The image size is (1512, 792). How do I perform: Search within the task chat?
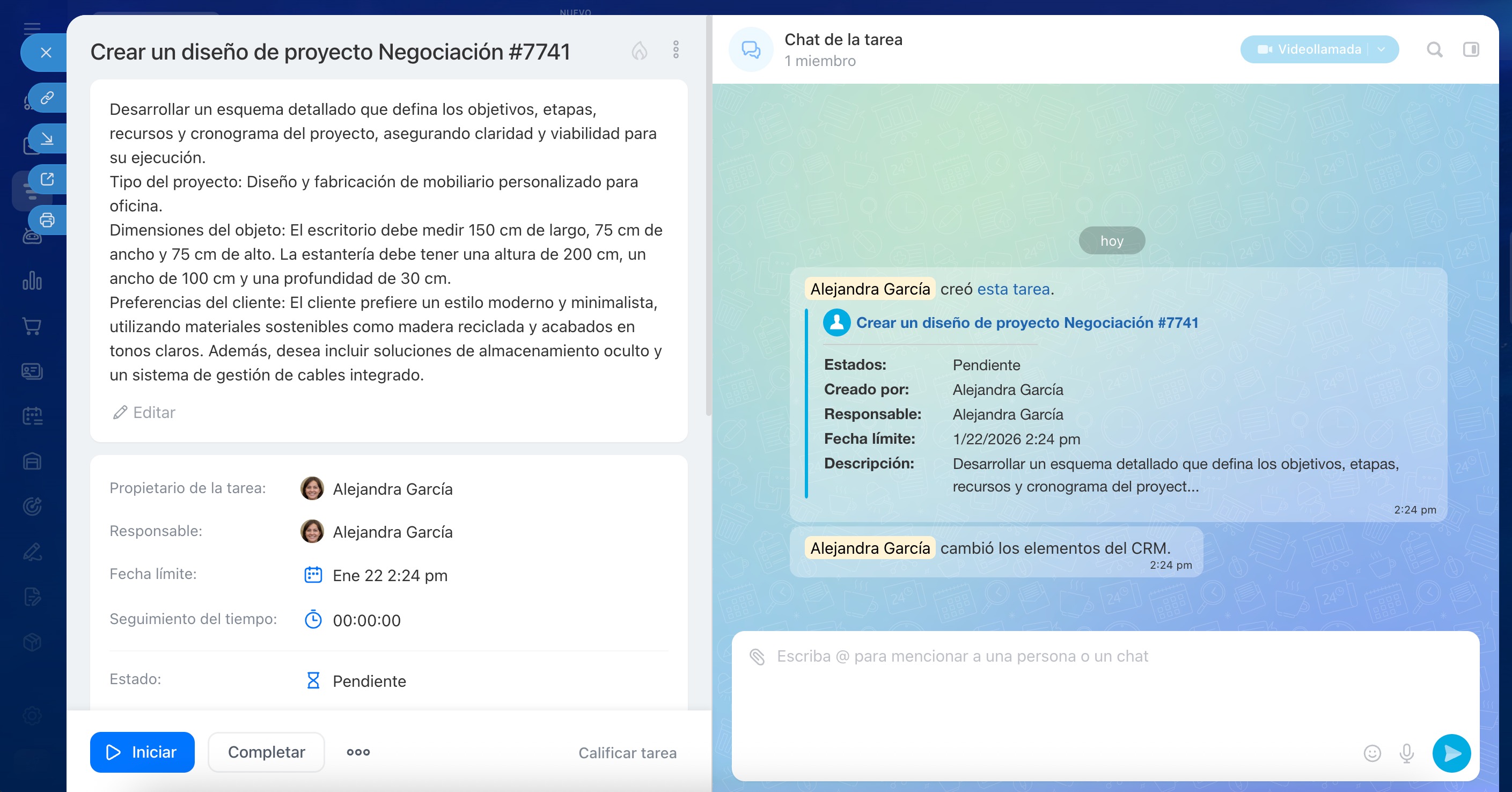tap(1434, 50)
